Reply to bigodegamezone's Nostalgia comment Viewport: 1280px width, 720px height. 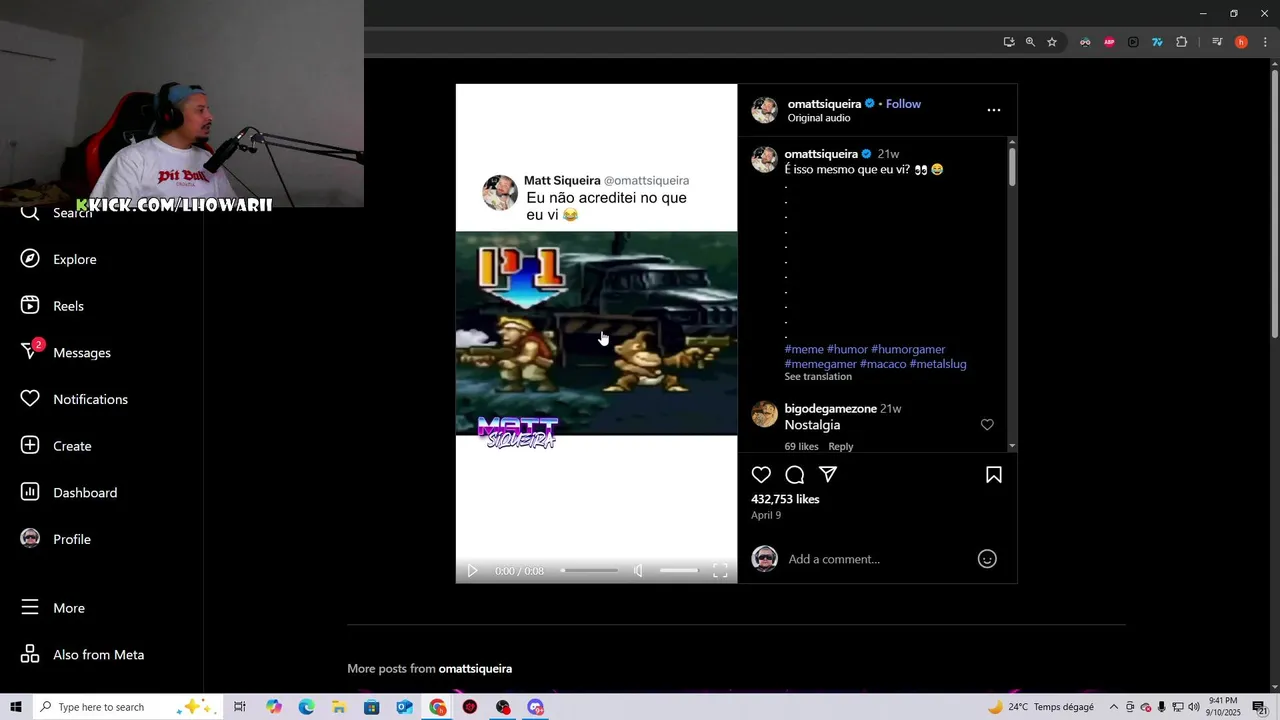(x=841, y=447)
